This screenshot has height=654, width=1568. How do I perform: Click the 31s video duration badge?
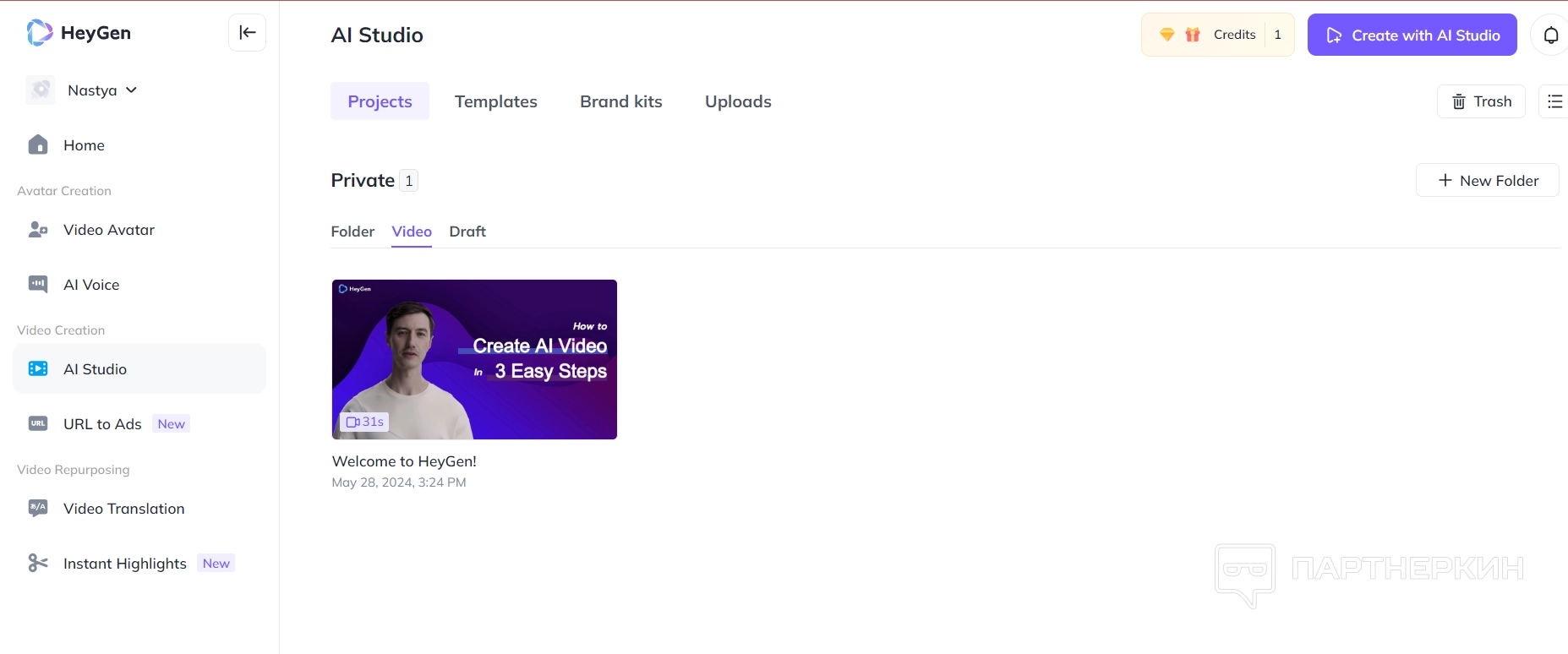(x=365, y=422)
